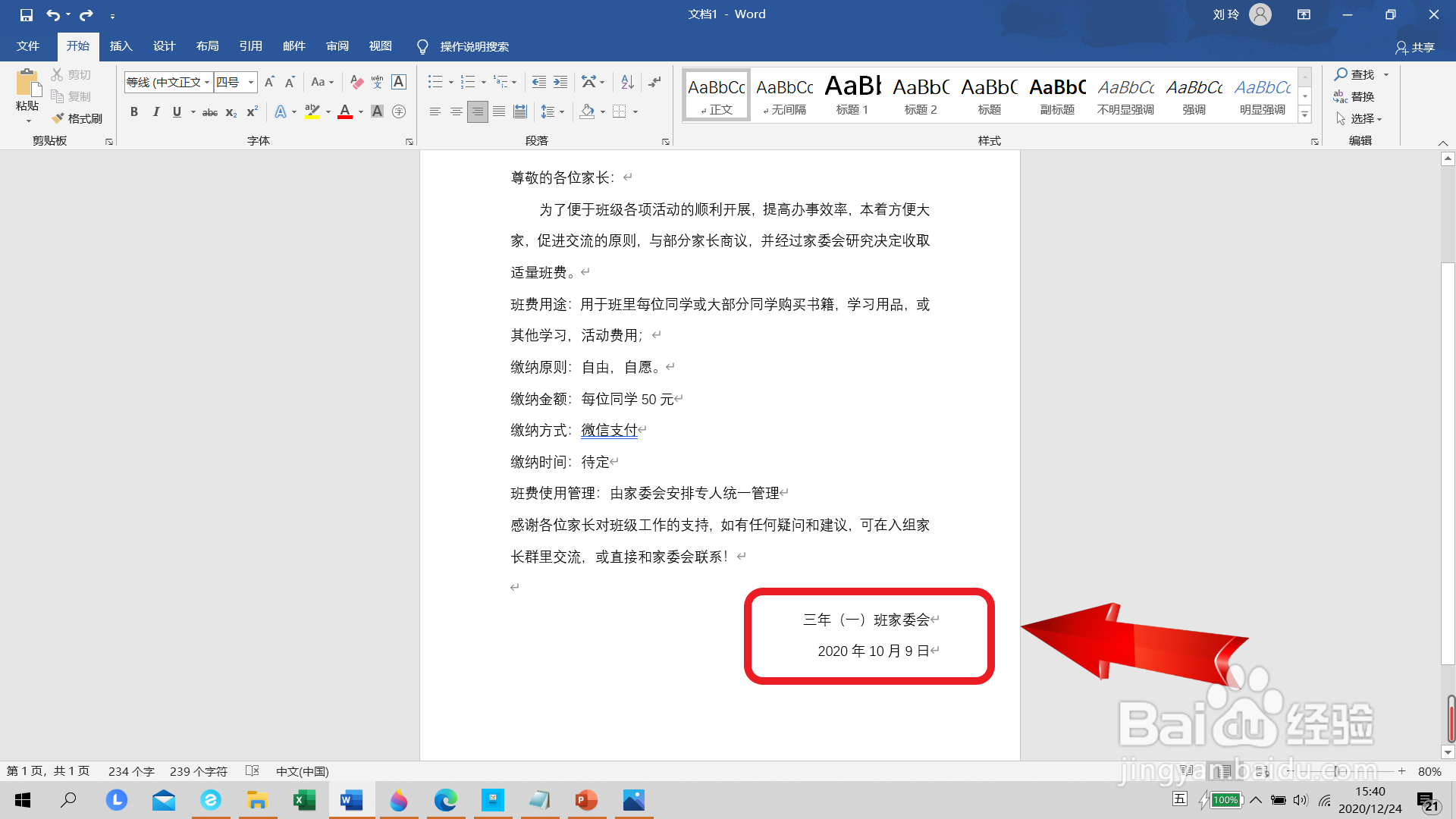Click the enclosed character (字) icon
1456x819 pixels.
(x=399, y=111)
